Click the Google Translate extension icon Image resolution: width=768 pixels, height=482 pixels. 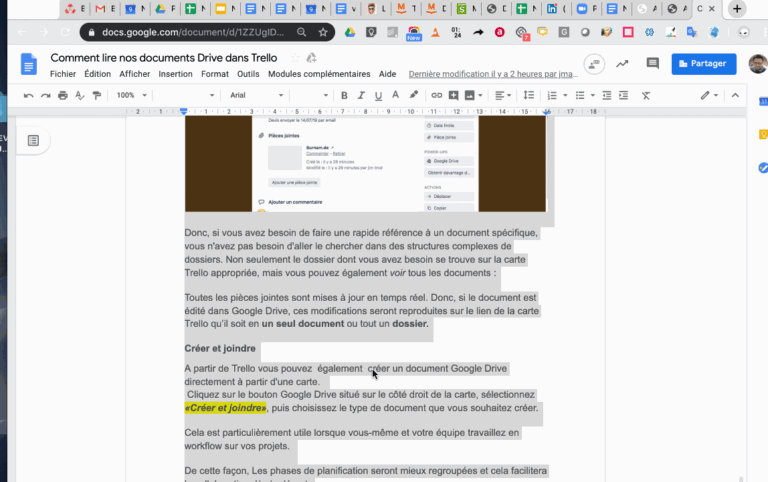coord(692,32)
